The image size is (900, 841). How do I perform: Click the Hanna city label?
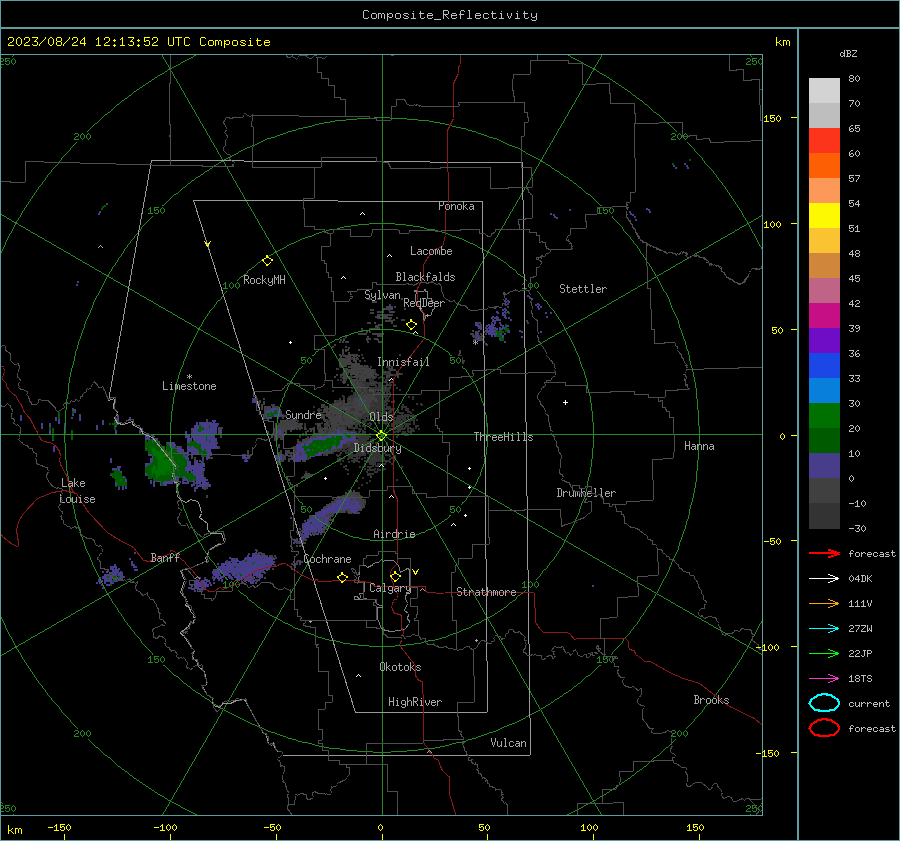(699, 446)
